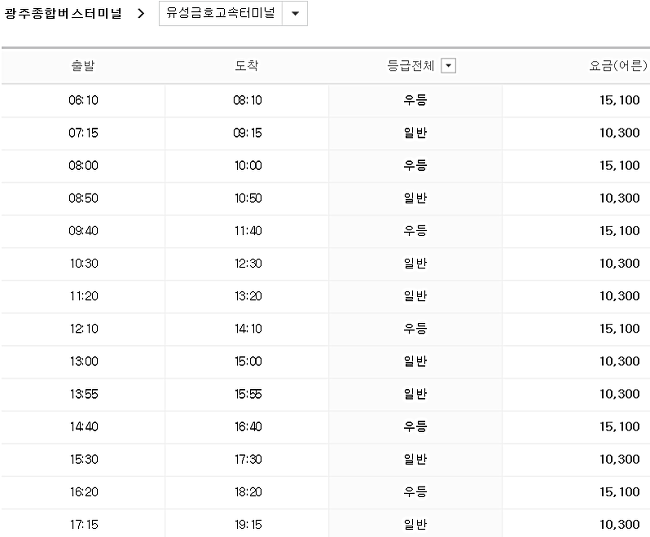This screenshot has width=650, height=537.
Task: Click the 10,300 fare in the 08:50 row
Action: [x=619, y=198]
